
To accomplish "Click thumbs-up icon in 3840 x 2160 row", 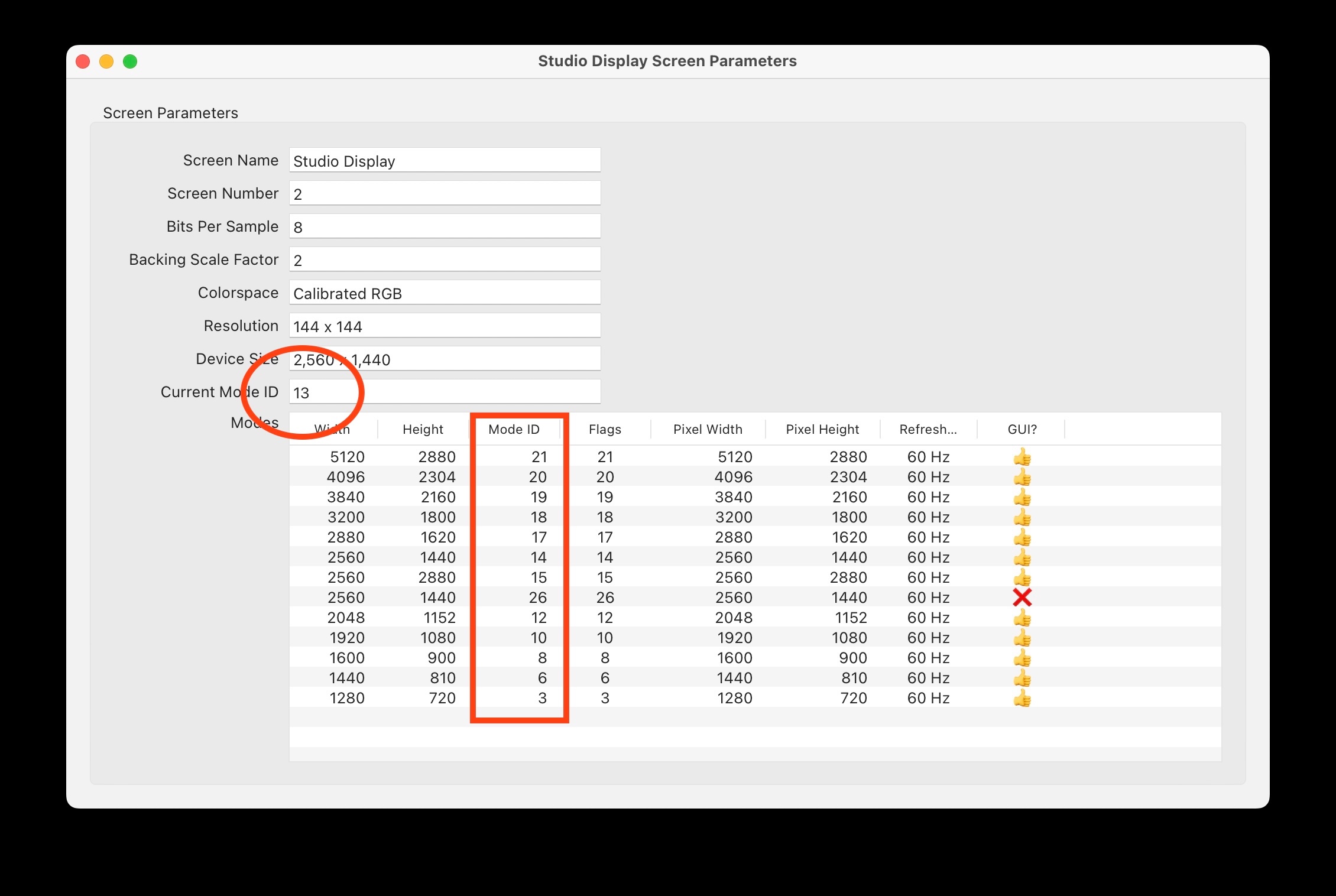I will coord(1022,497).
